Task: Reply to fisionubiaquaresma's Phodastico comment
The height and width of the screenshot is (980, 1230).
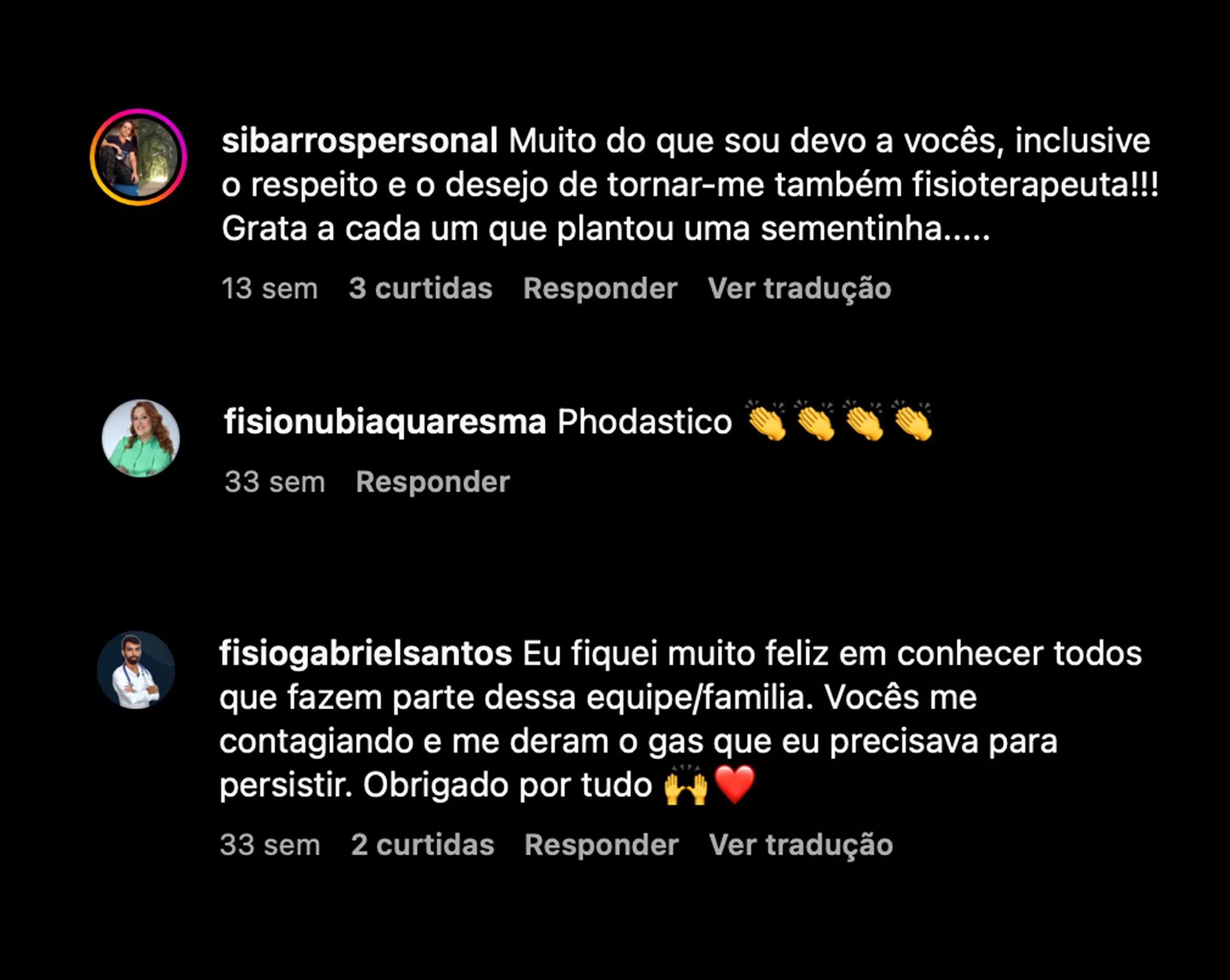Action: (432, 482)
